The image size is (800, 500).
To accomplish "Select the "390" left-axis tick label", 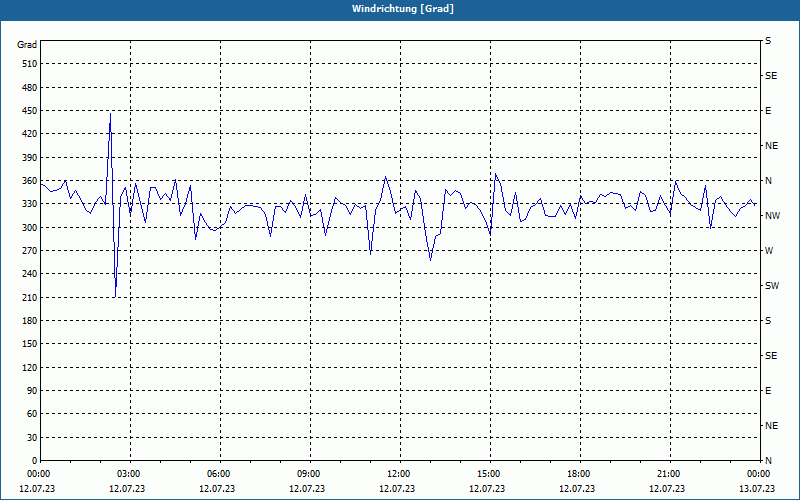I will 30,158.
